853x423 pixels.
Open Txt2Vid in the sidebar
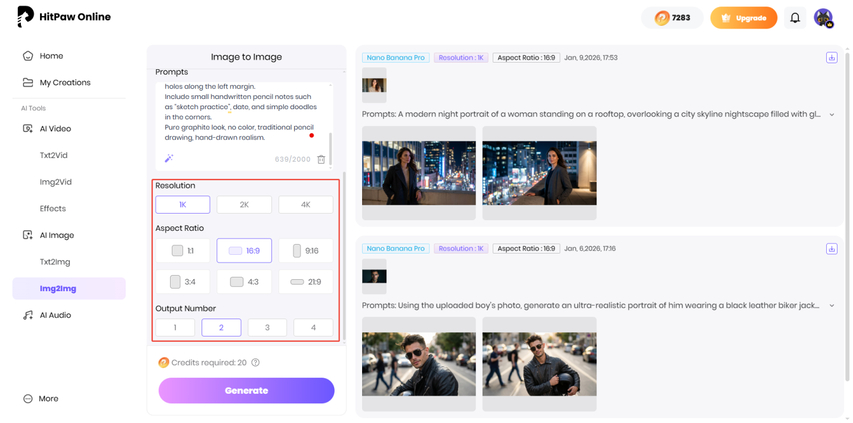54,155
